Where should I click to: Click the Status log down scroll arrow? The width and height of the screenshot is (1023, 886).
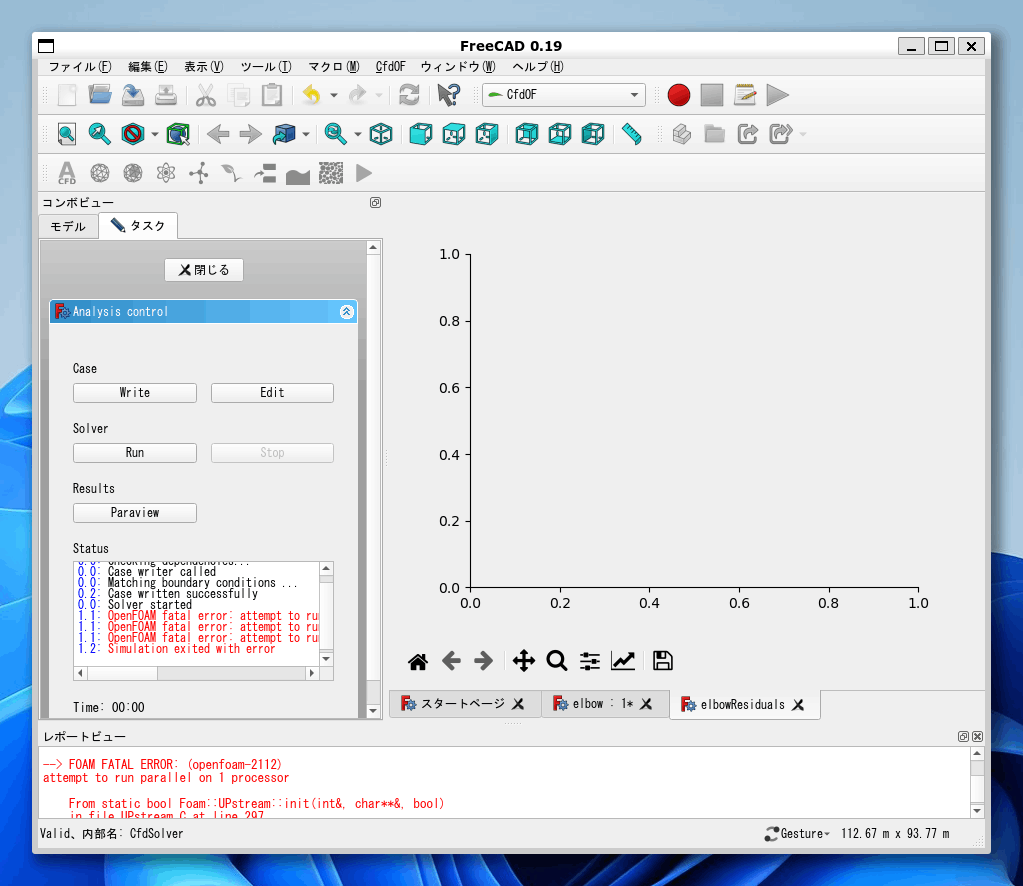pos(326,659)
